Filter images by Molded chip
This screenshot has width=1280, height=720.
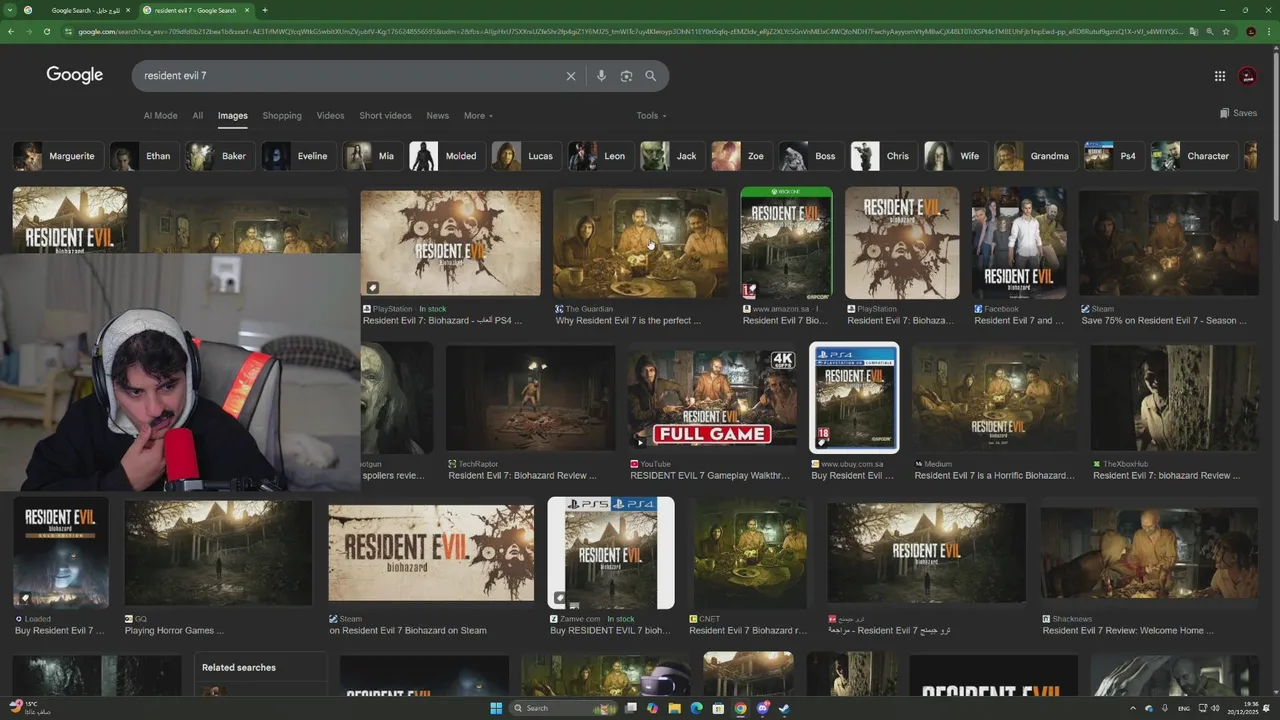coord(446,156)
